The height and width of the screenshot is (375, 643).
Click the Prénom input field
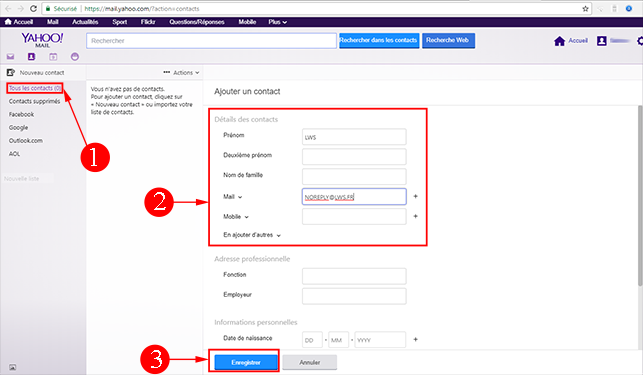354,137
